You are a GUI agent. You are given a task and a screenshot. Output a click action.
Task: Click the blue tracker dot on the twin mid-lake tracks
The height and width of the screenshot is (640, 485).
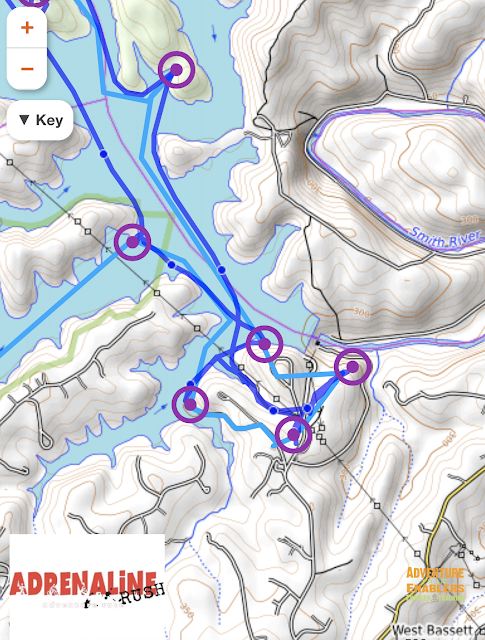pyautogui.click(x=222, y=270)
